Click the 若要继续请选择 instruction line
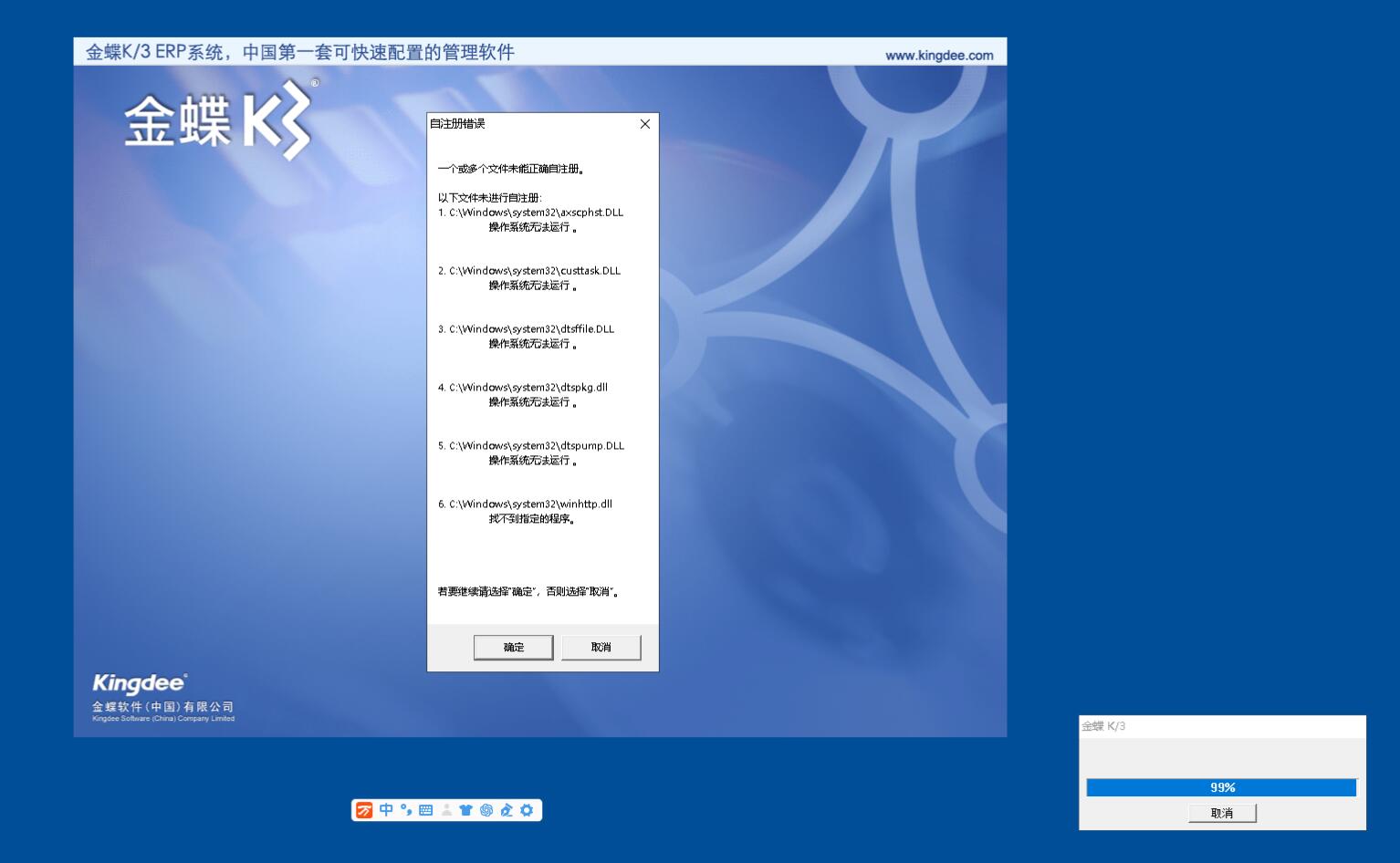Viewport: 1400px width, 863px height. click(528, 592)
